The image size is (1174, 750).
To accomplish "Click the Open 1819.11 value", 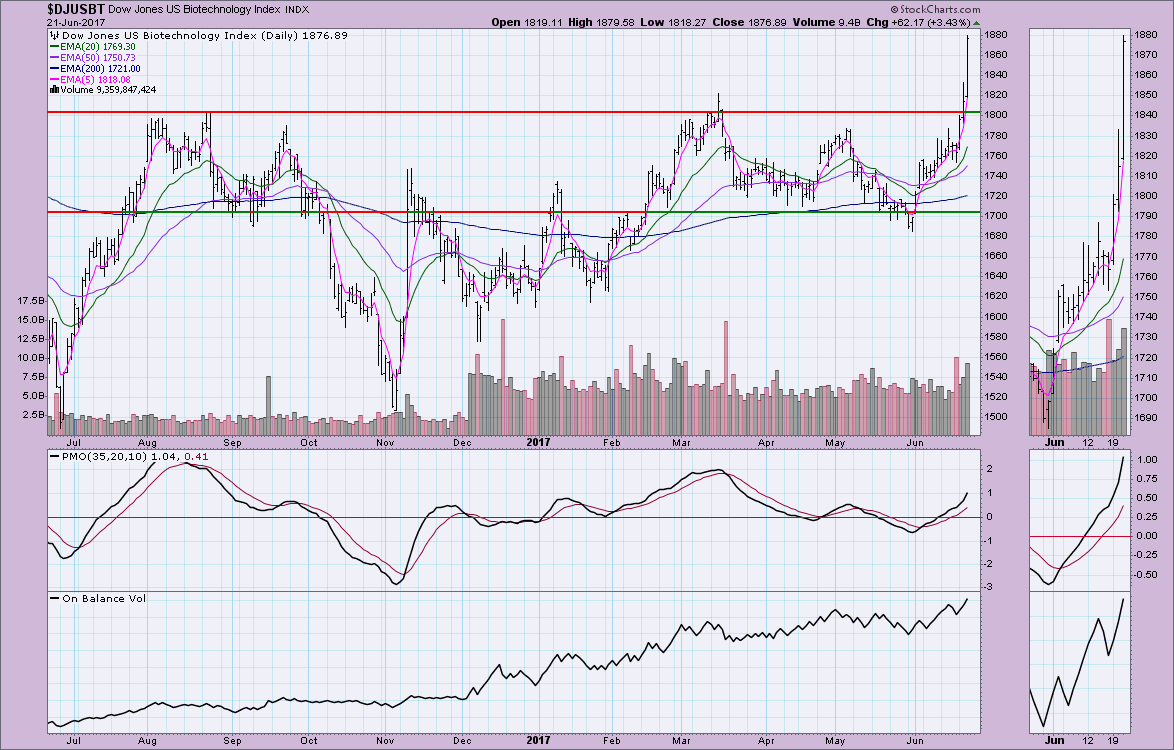I will tap(526, 22).
